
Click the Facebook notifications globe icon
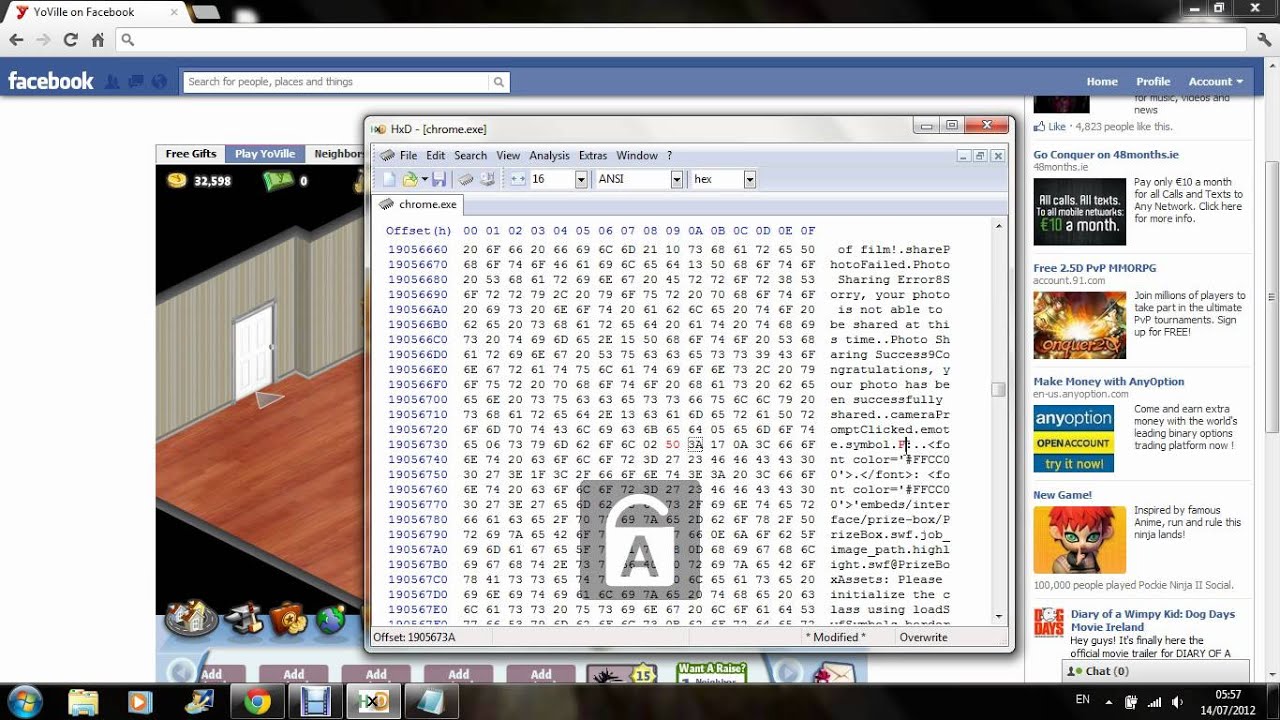158,82
